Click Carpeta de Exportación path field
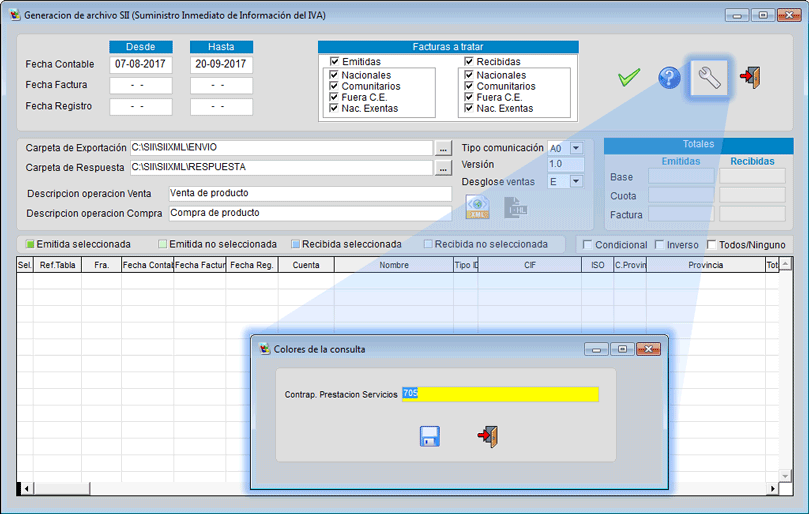Screen dimensions: 809x514 click(282, 148)
